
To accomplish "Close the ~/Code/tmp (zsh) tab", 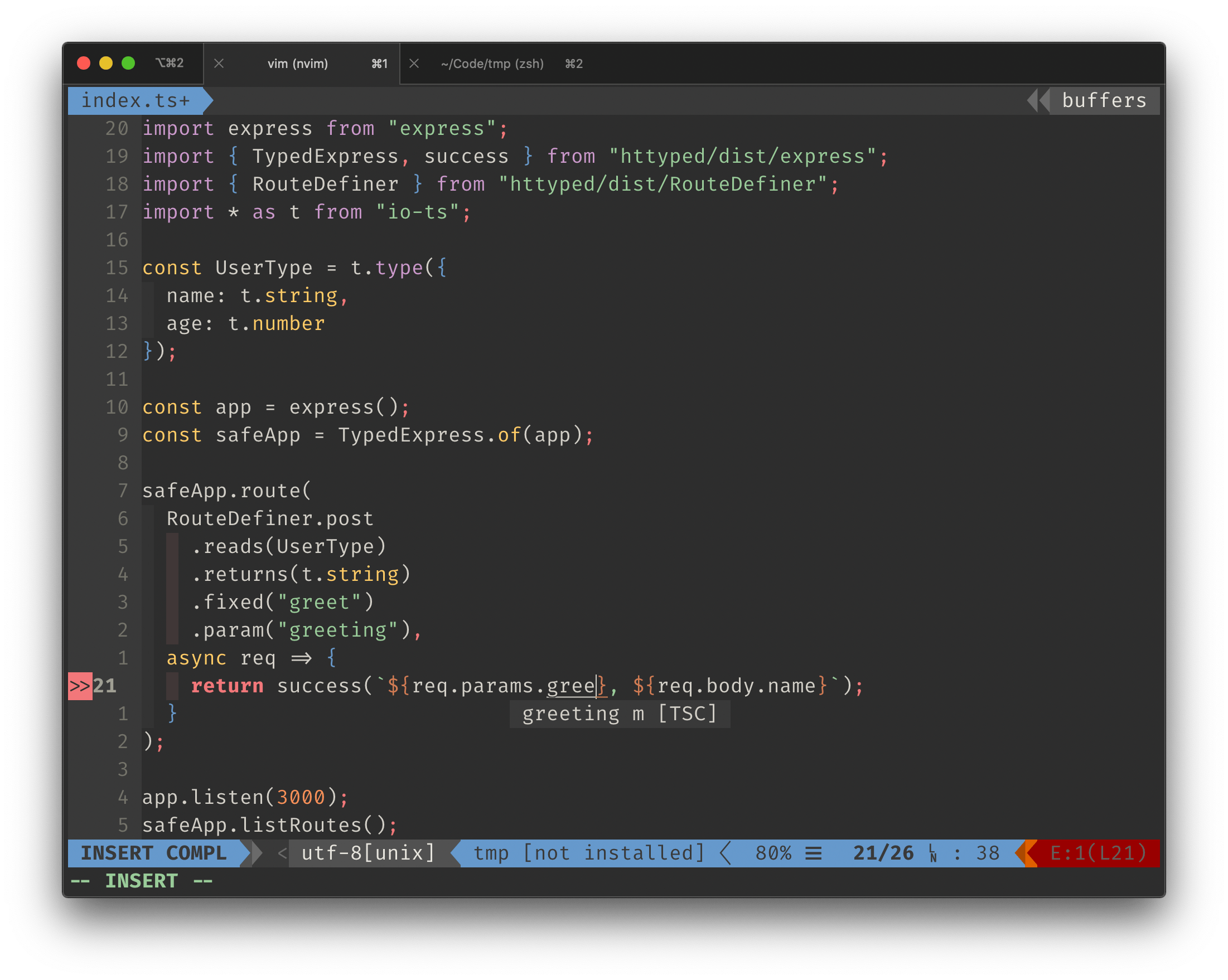I will tap(414, 64).
